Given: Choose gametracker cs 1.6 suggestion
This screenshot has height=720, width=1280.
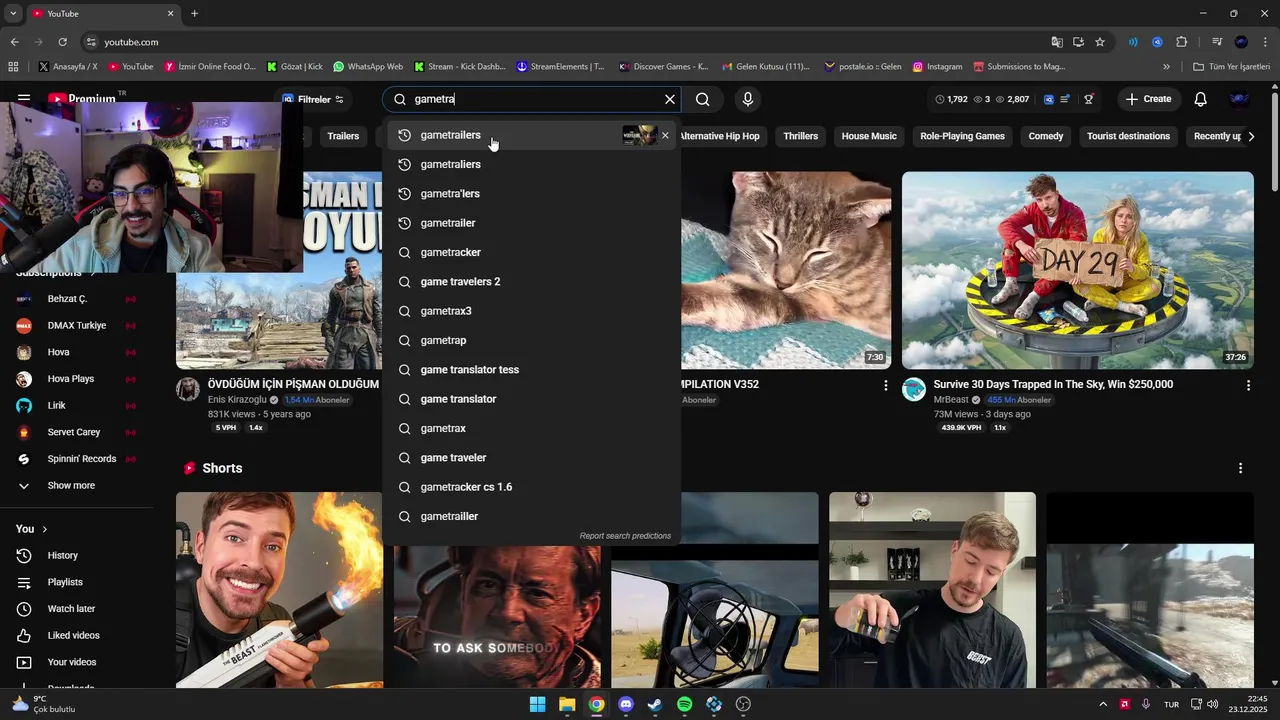Looking at the screenshot, I should (x=531, y=487).
